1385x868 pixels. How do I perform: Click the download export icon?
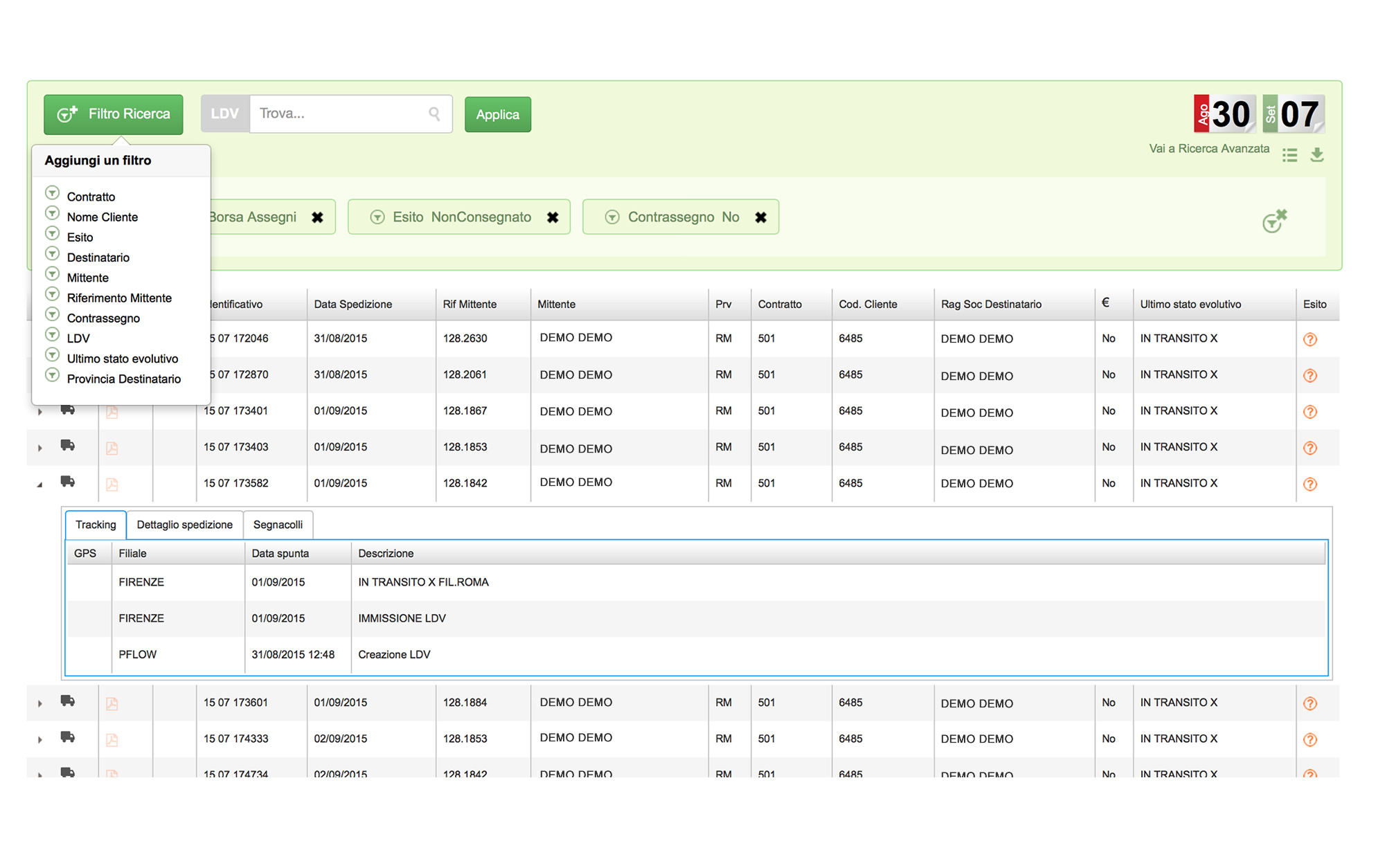[1316, 155]
